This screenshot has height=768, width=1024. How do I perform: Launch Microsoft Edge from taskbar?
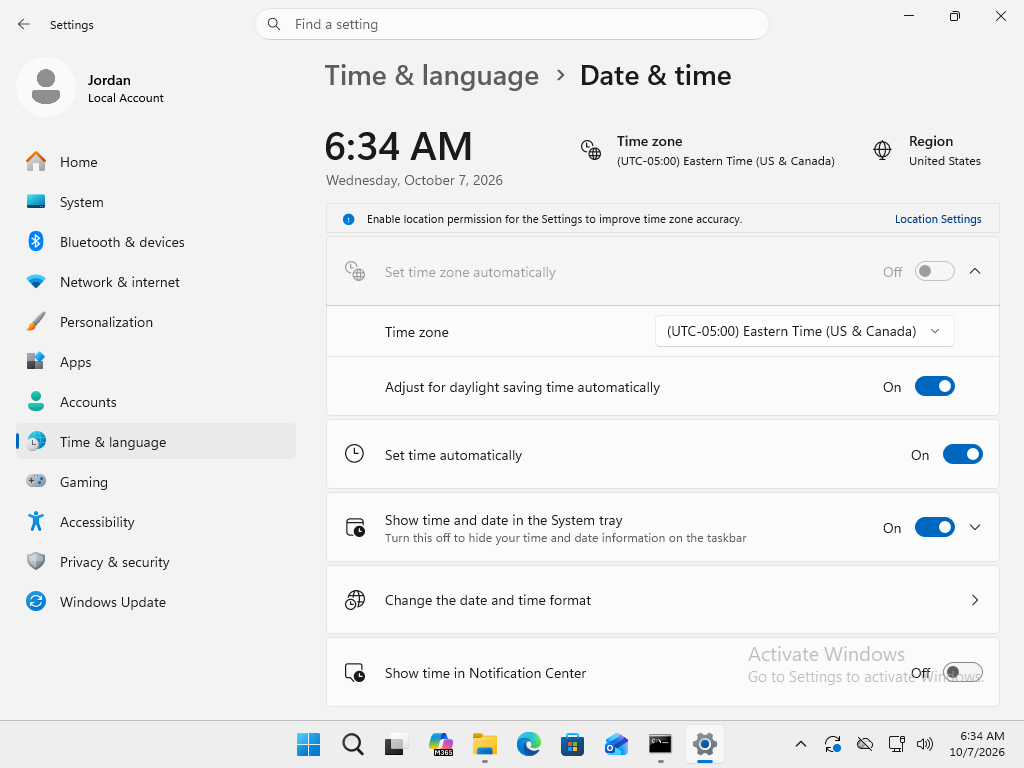pyautogui.click(x=529, y=744)
